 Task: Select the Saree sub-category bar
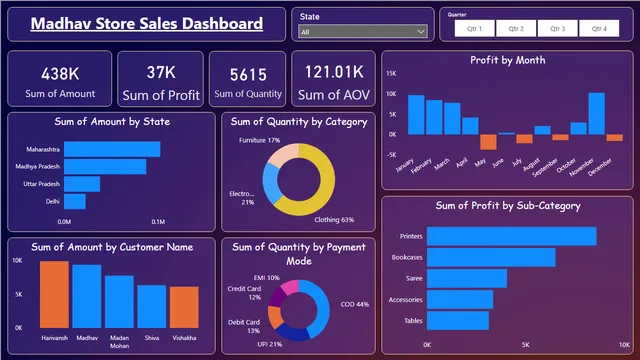click(467, 278)
